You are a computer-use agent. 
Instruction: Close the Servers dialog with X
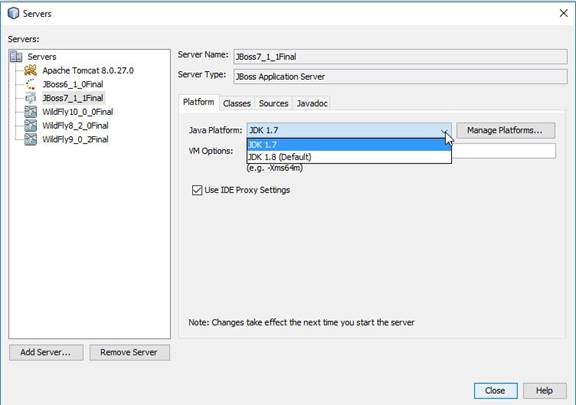(x=564, y=13)
